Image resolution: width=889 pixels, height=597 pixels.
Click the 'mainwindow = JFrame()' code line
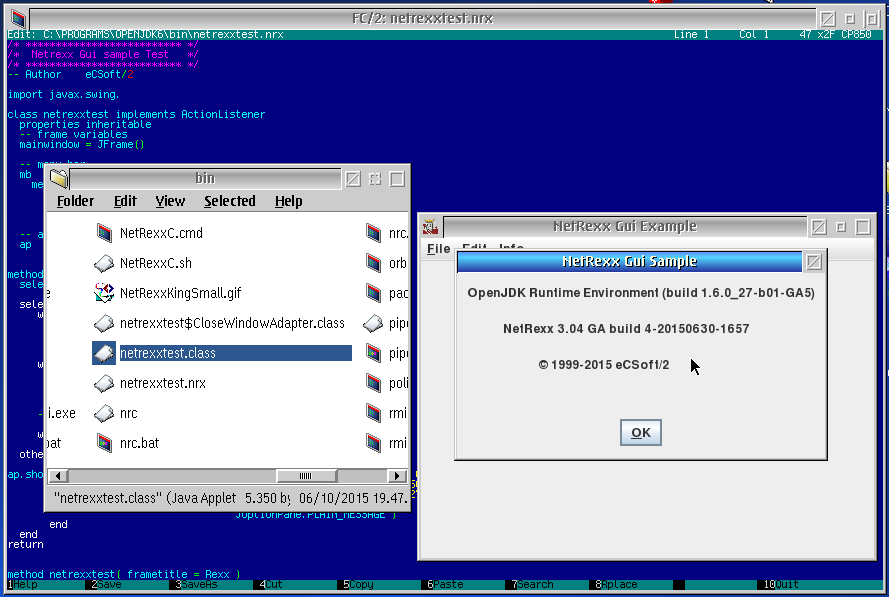click(82, 145)
